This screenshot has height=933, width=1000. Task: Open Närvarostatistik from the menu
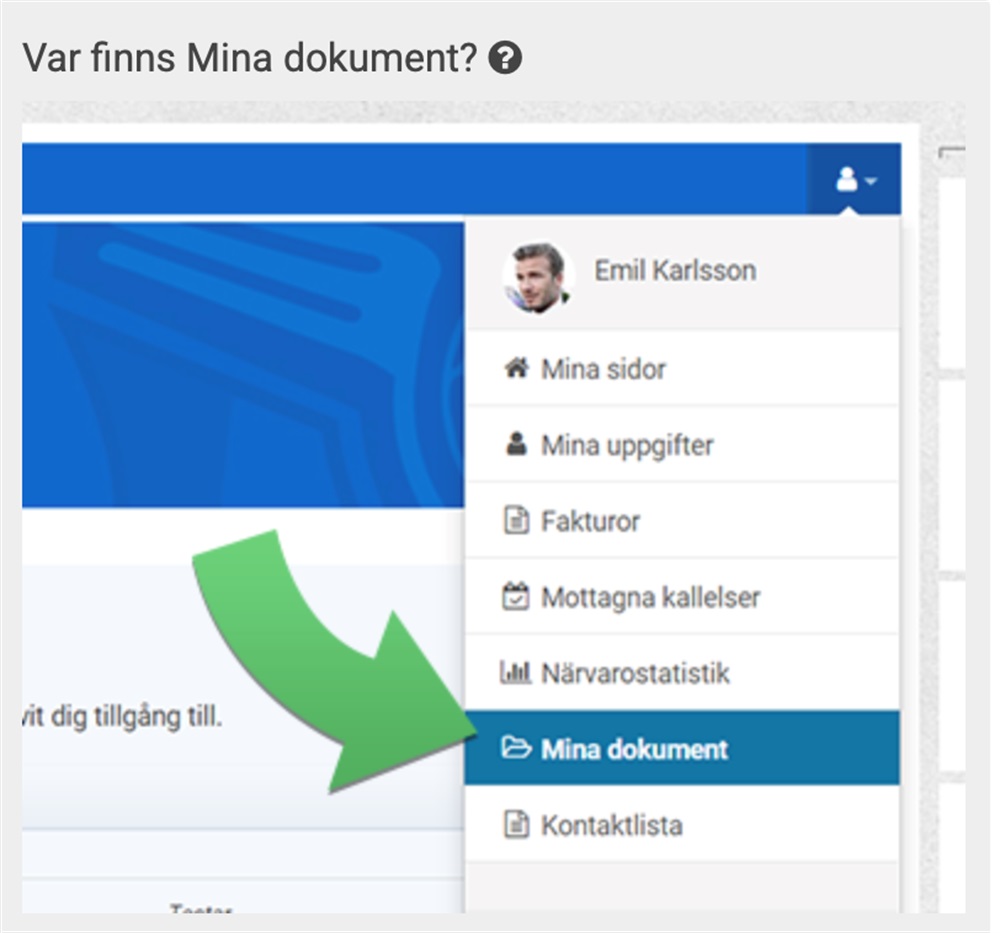pos(635,673)
